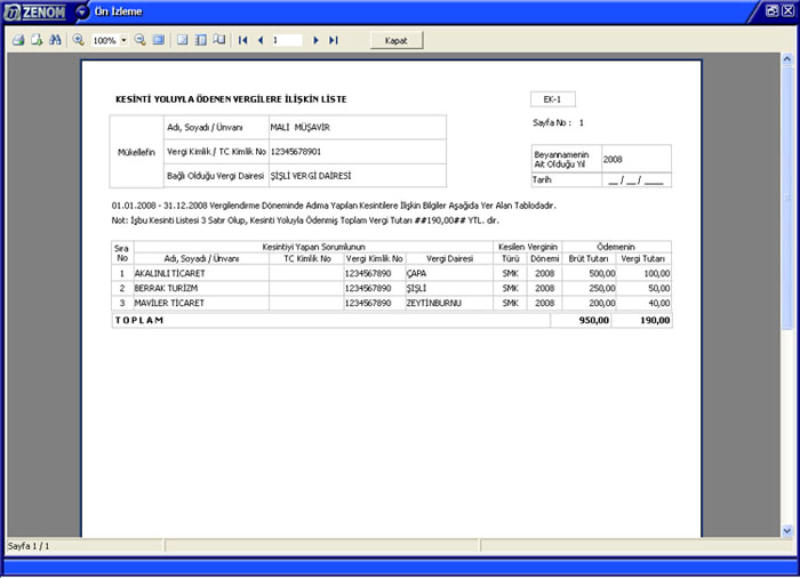This screenshot has height=578, width=800.
Task: Zoom in with the magnifier plus icon
Action: click(78, 40)
